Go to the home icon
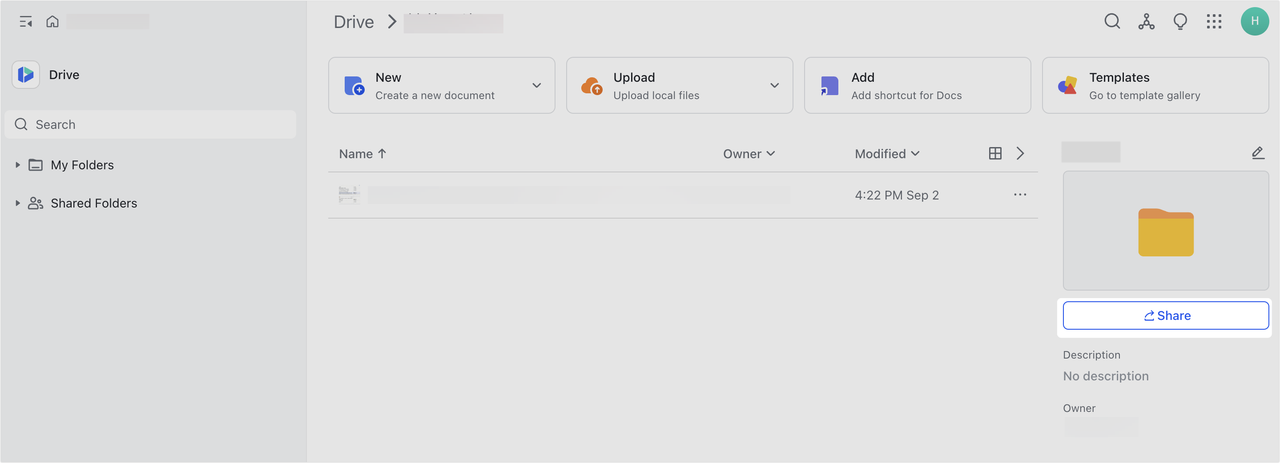1280x463 pixels. tap(53, 21)
